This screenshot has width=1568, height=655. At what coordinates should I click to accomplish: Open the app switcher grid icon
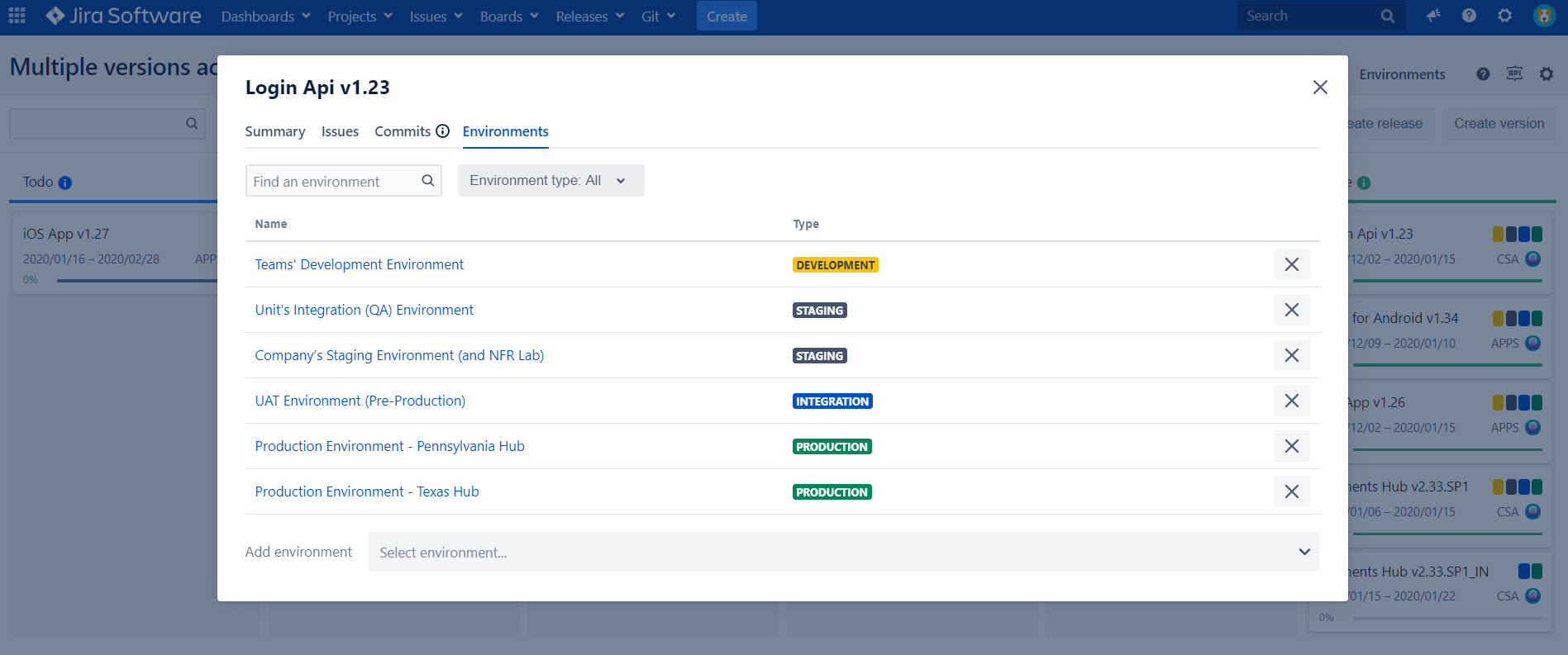[x=17, y=16]
